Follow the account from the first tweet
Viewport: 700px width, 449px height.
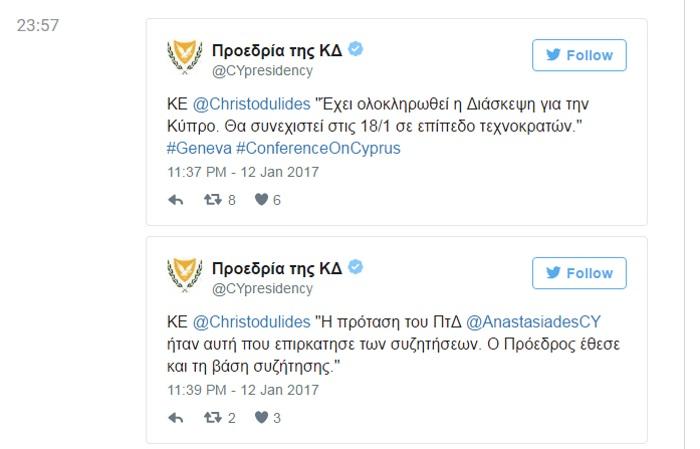pos(579,55)
